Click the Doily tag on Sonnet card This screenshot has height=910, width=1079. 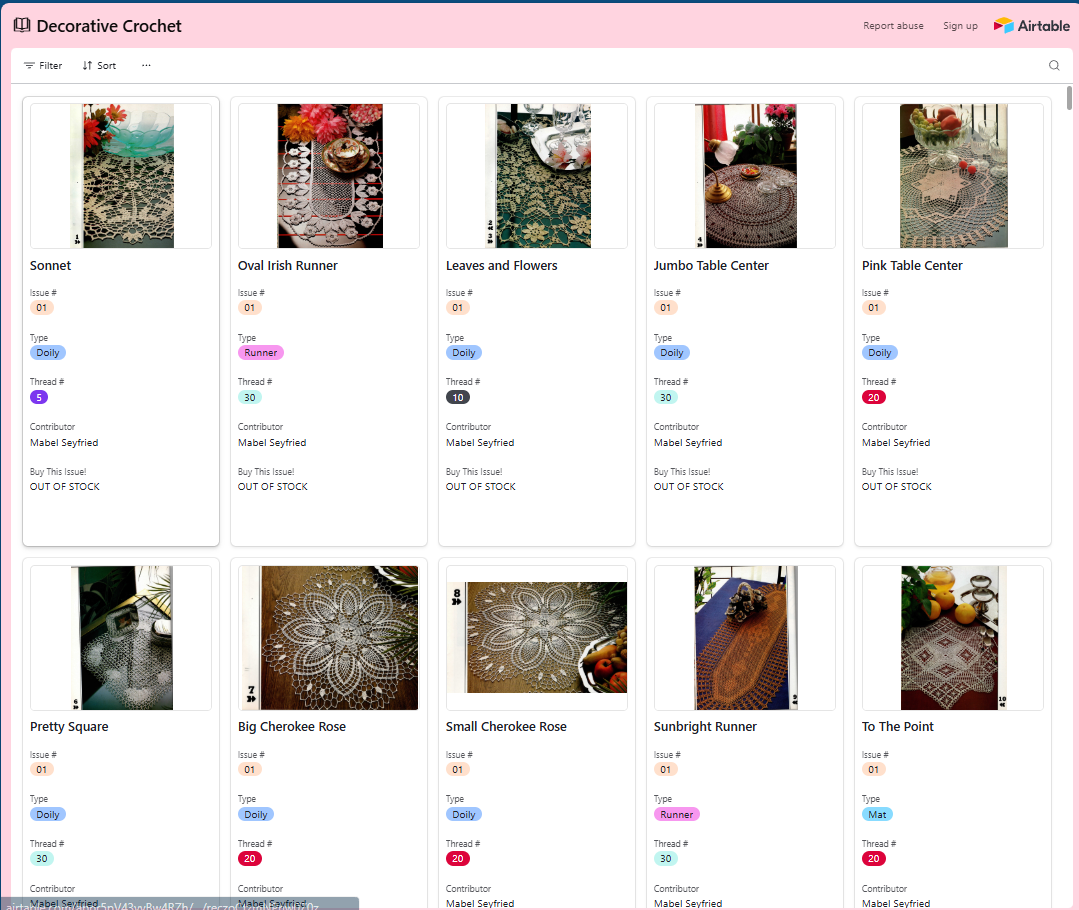[47, 352]
